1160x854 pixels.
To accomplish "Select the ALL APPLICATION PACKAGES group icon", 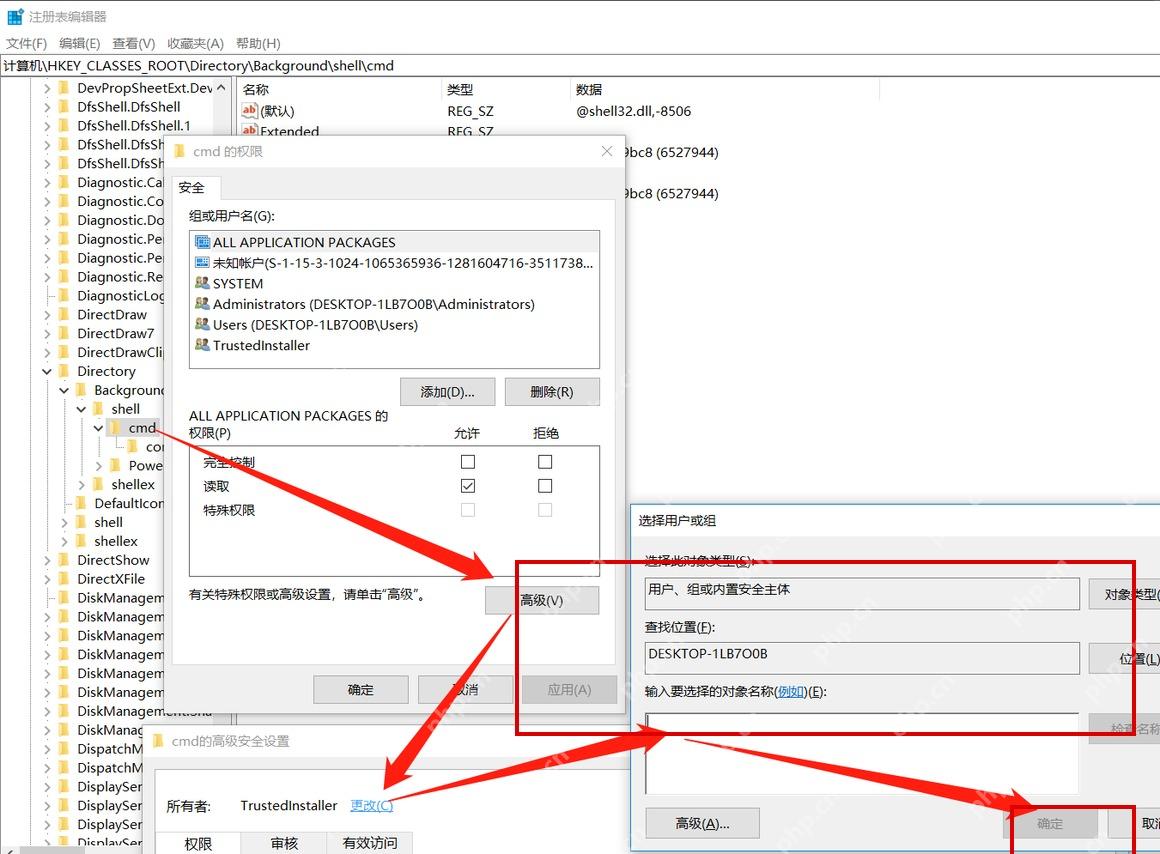I will click(x=202, y=242).
